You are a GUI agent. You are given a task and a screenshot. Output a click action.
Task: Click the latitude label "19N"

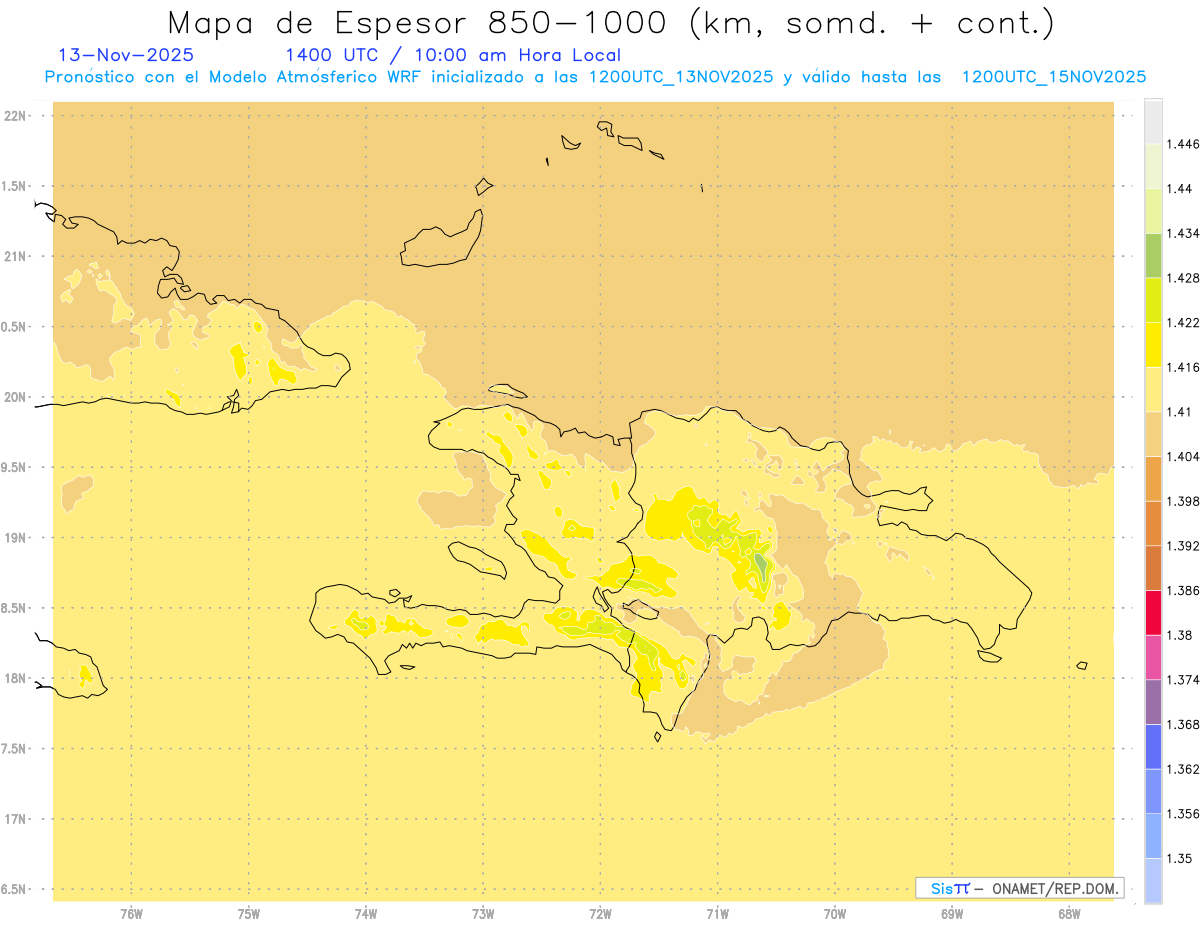(x=16, y=537)
